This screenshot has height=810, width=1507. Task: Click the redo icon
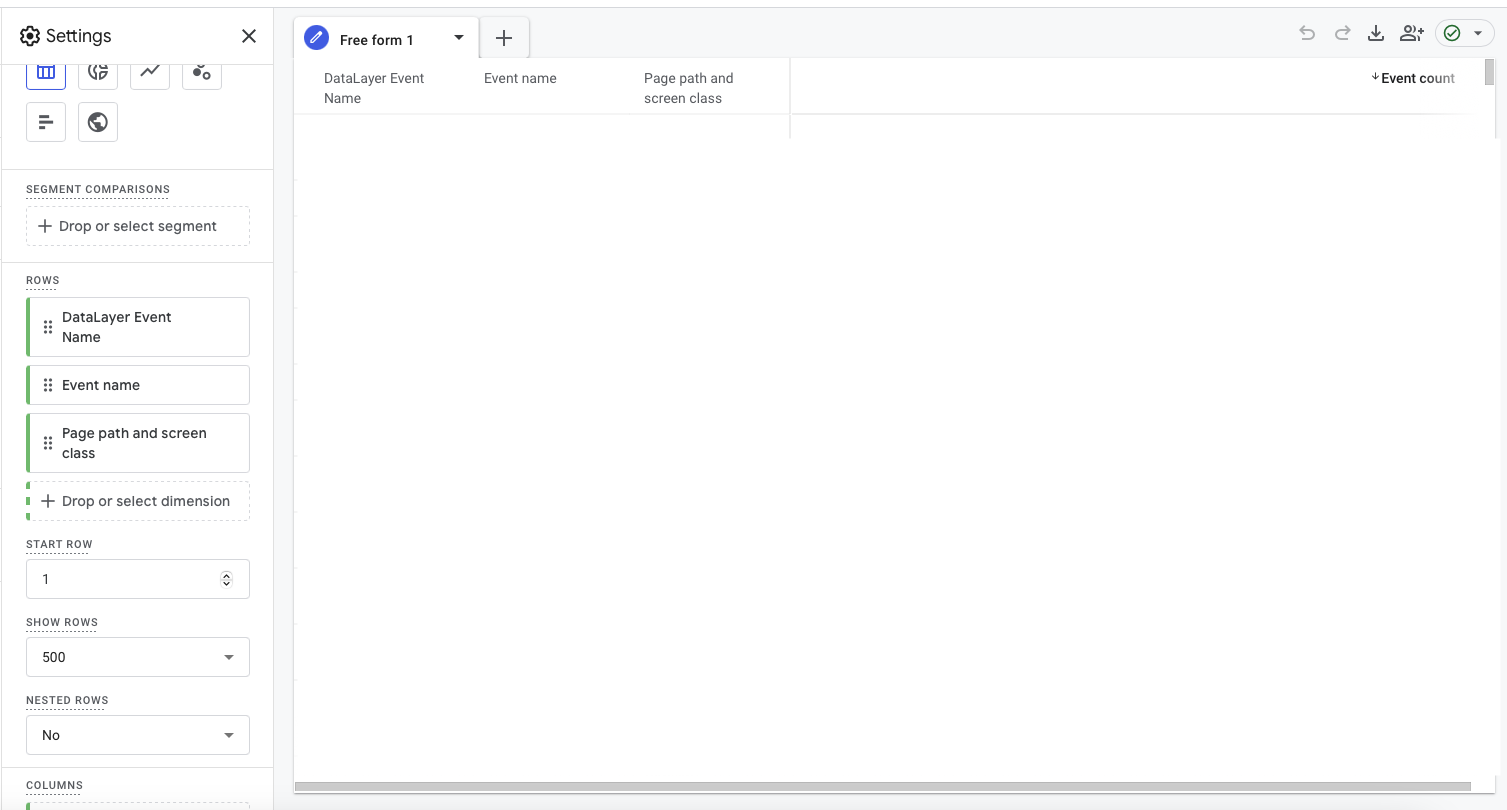point(1341,32)
